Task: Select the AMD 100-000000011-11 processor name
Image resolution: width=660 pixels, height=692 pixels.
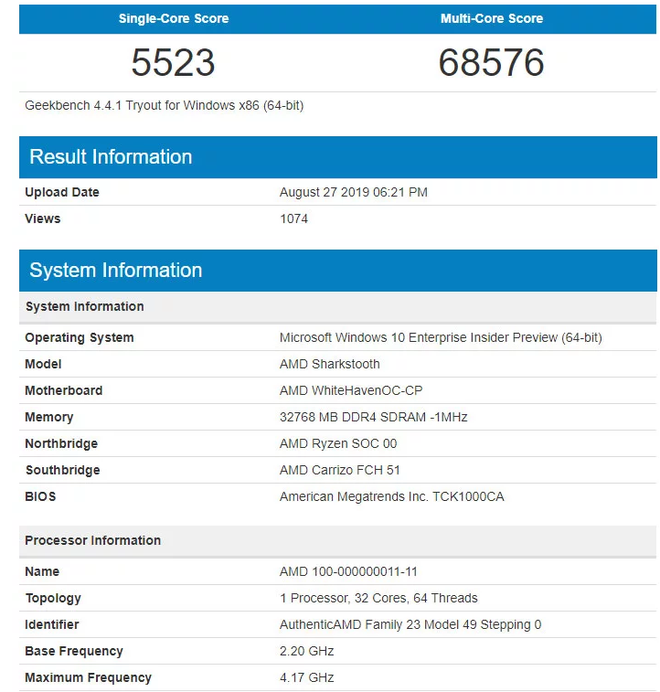Action: click(348, 572)
